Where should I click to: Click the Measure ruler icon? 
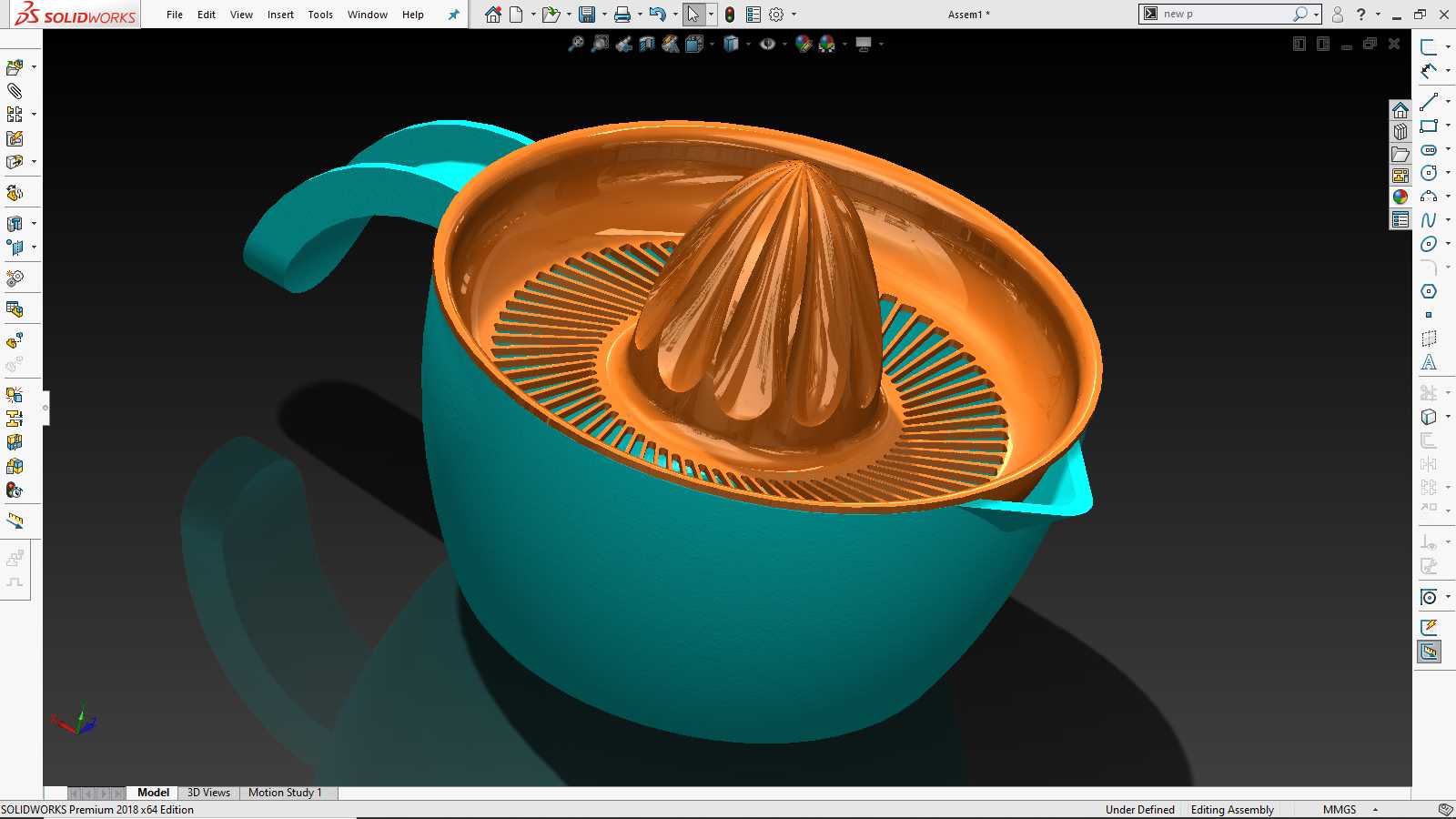point(15,521)
